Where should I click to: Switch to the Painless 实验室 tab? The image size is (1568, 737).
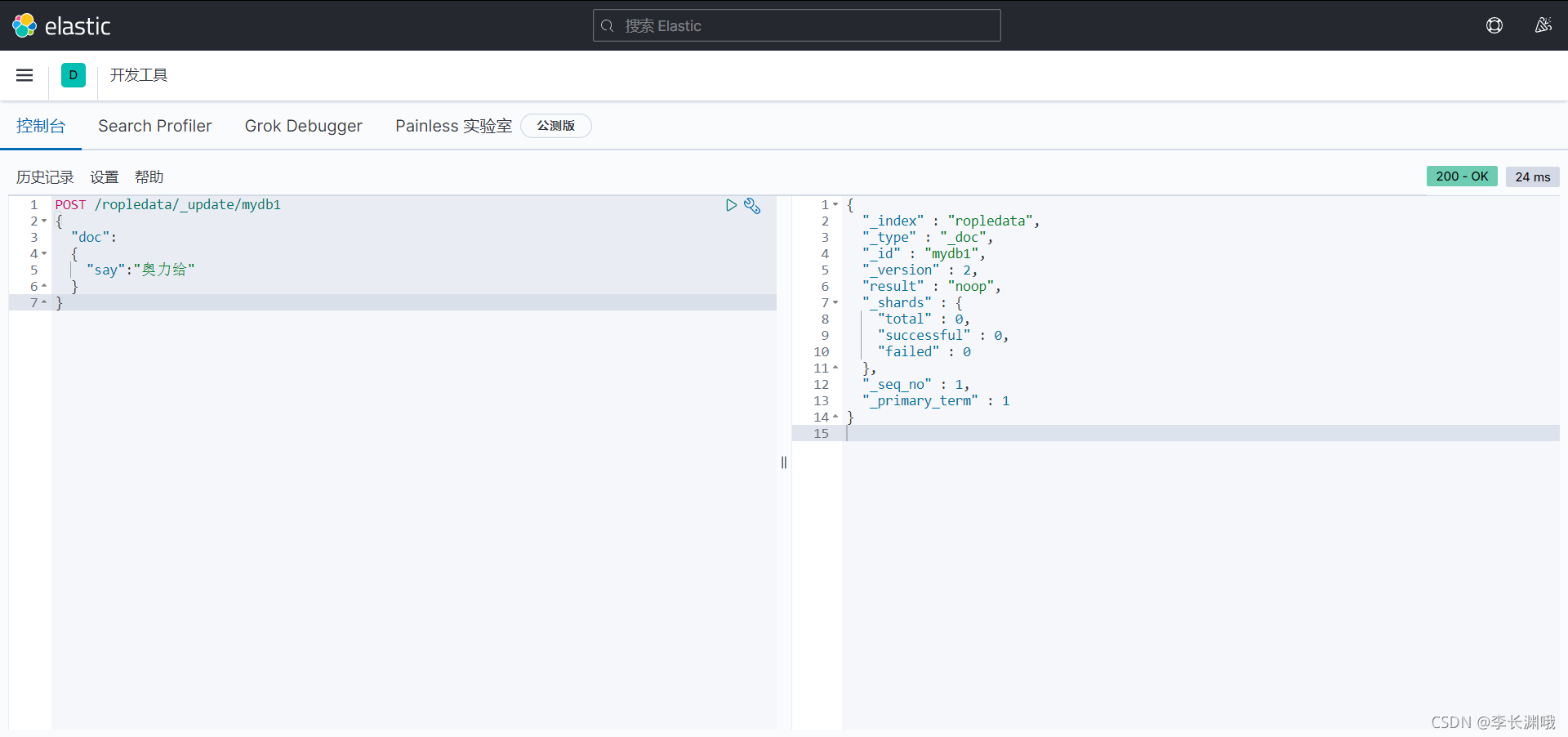point(454,126)
